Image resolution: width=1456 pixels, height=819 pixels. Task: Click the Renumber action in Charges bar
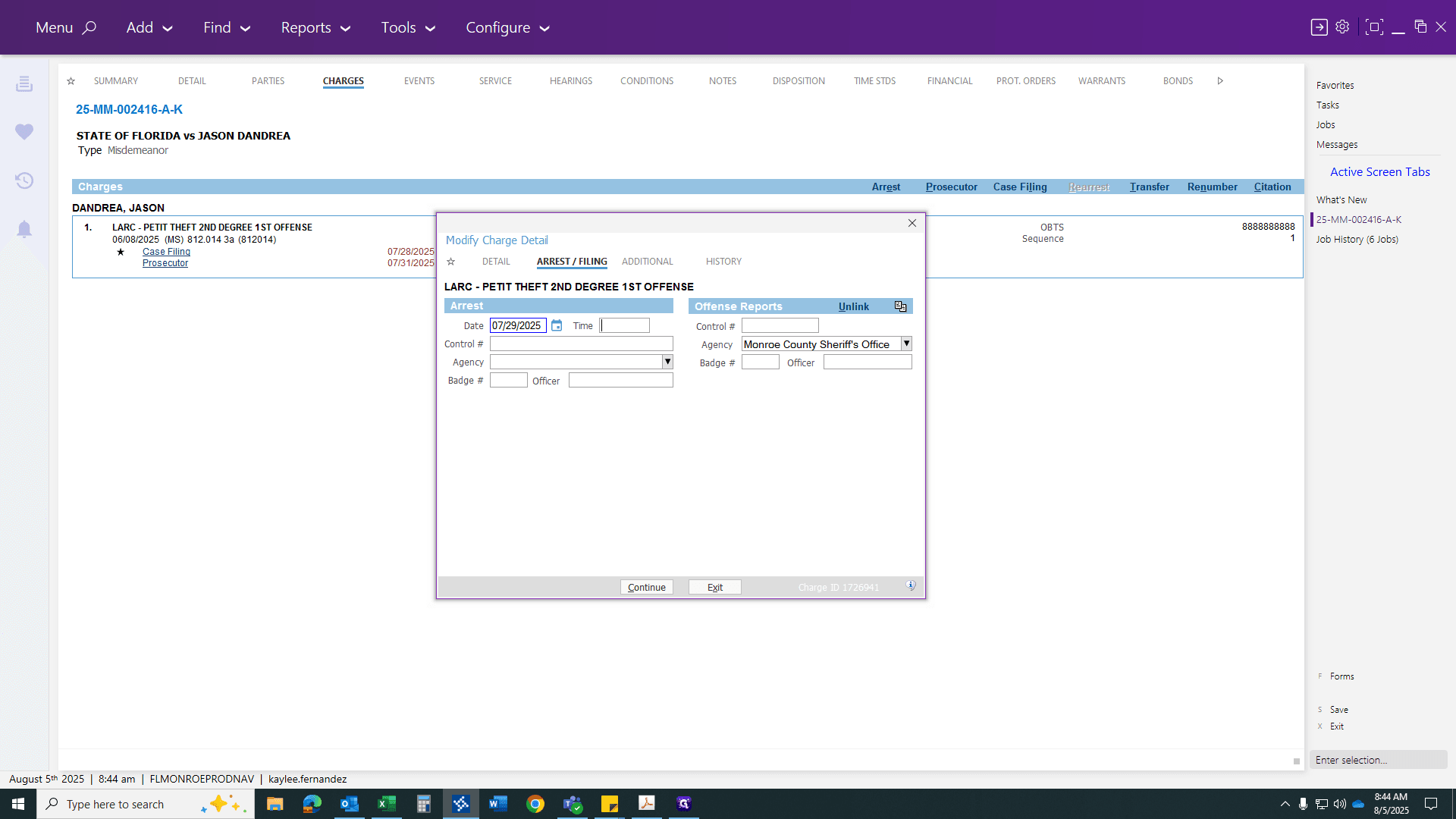(1212, 187)
